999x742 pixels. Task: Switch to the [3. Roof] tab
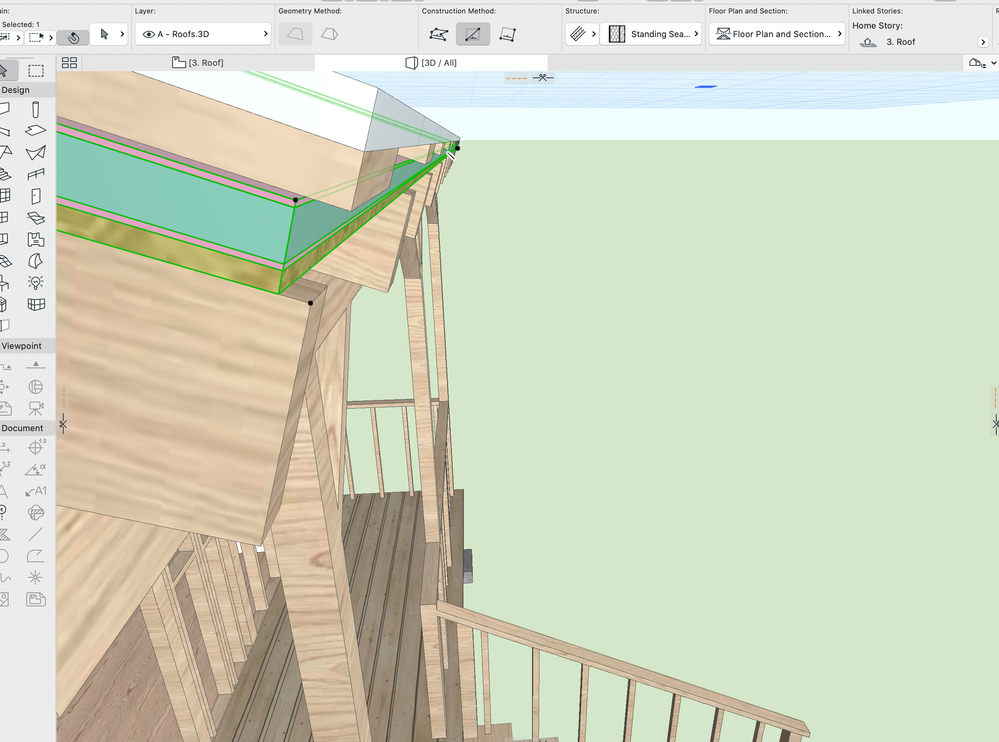pyautogui.click(x=198, y=63)
